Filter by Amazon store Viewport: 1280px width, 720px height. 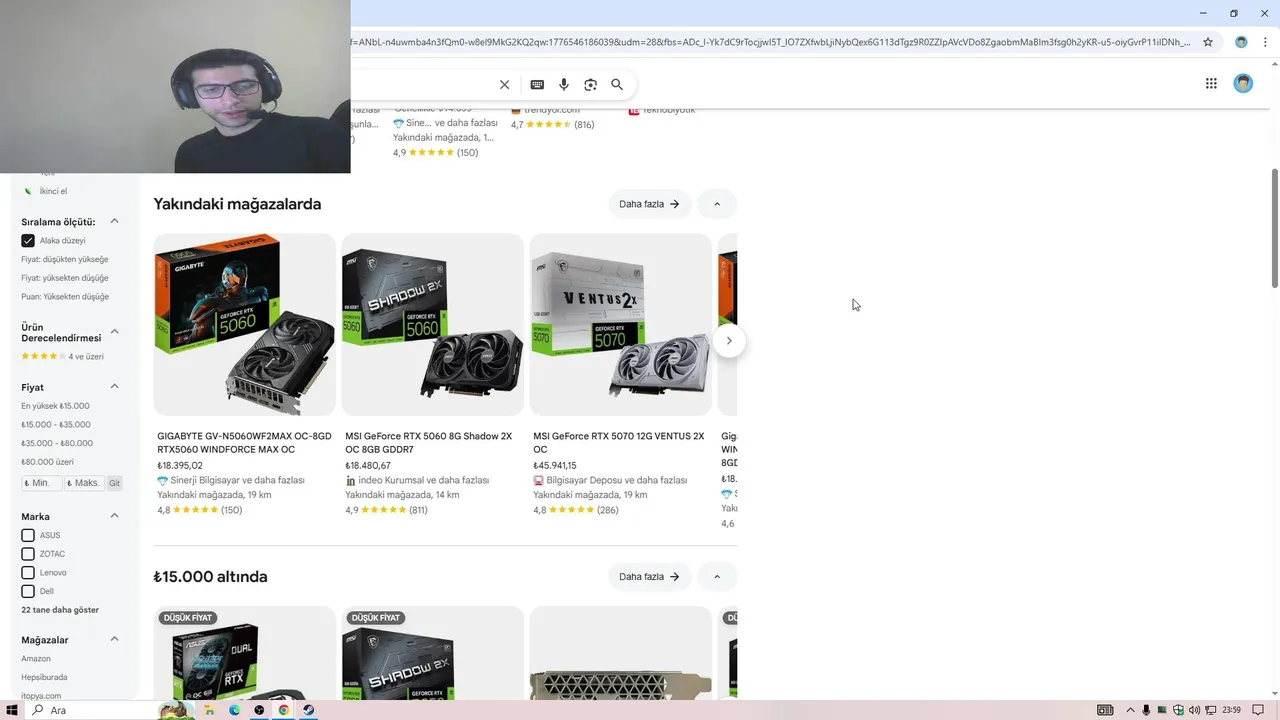pos(36,659)
